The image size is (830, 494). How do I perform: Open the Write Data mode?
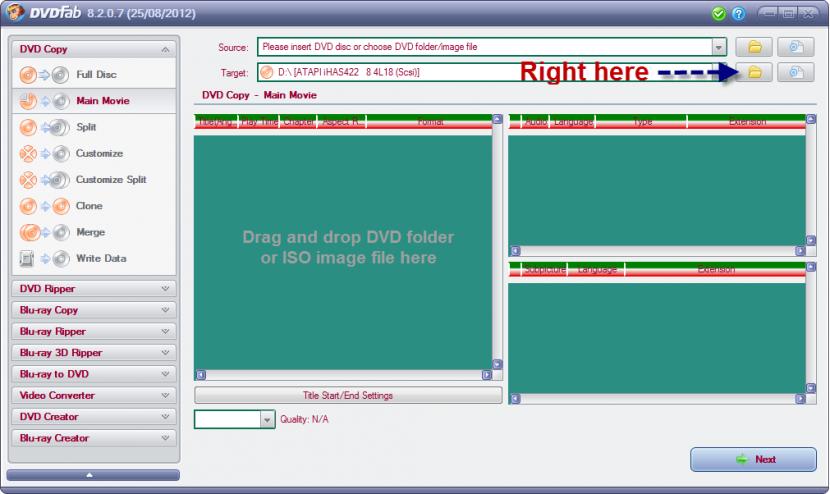click(94, 258)
